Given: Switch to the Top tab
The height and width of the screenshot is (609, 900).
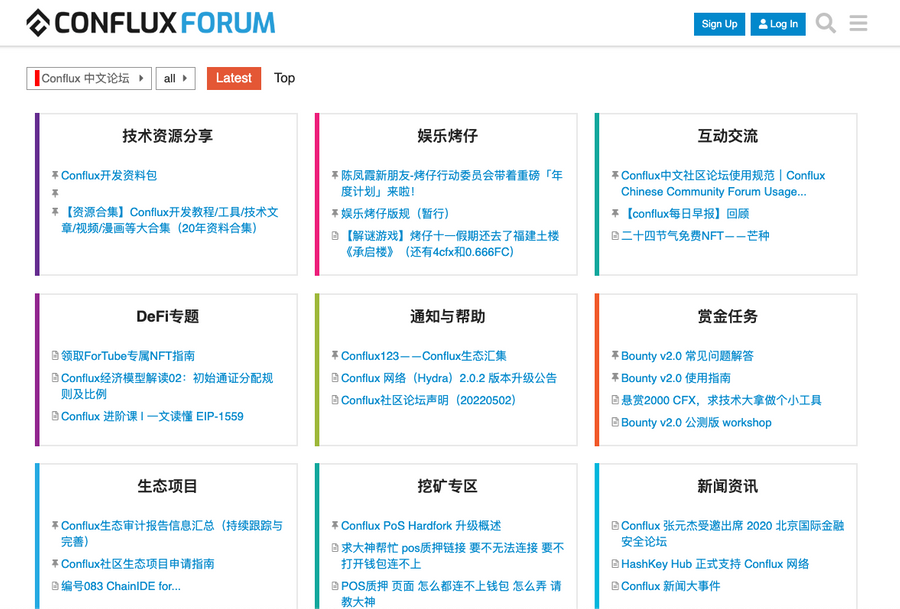Looking at the screenshot, I should point(285,78).
